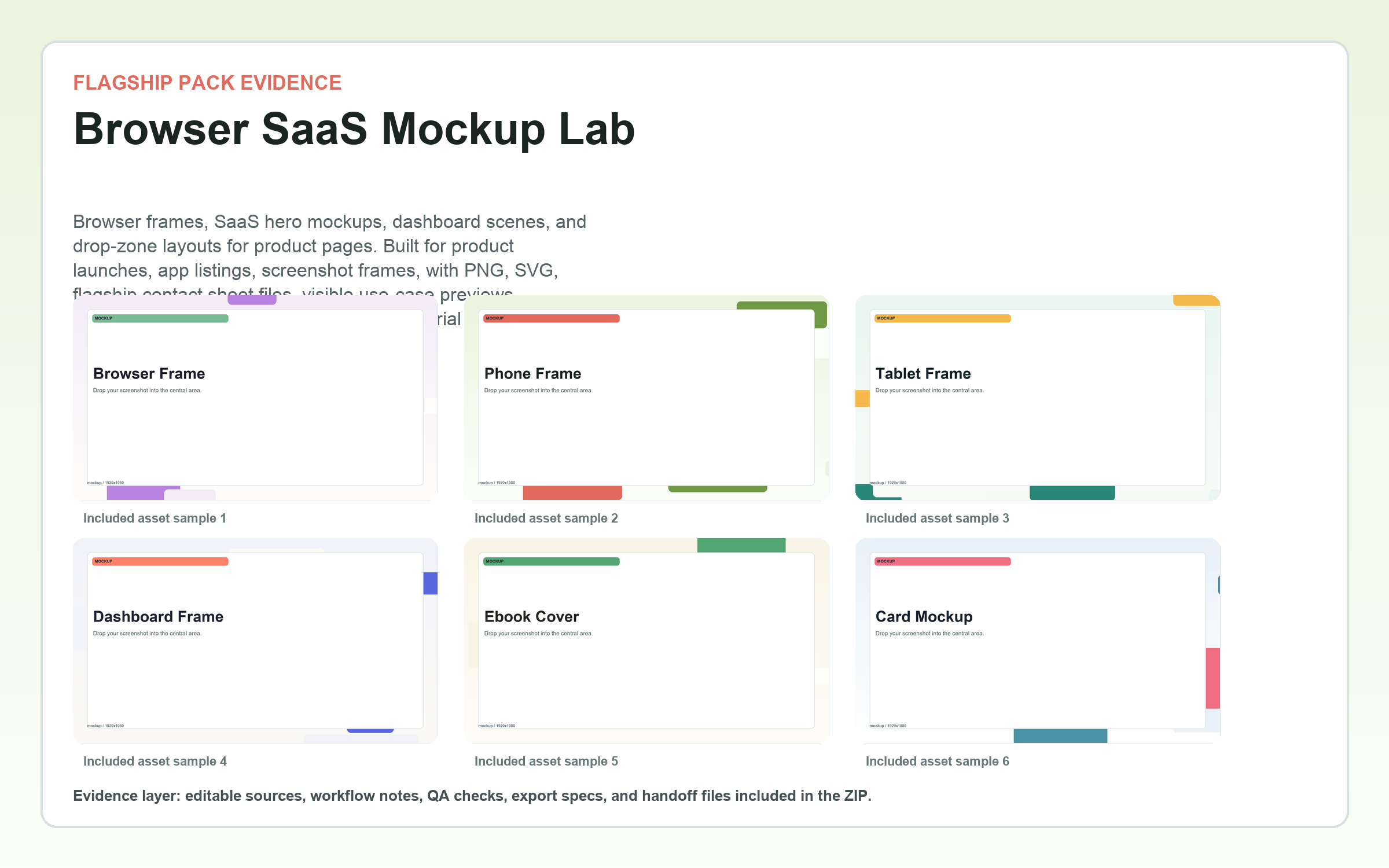Click 'mockup / 1920x1080' label in Phone Frame

tap(497, 483)
